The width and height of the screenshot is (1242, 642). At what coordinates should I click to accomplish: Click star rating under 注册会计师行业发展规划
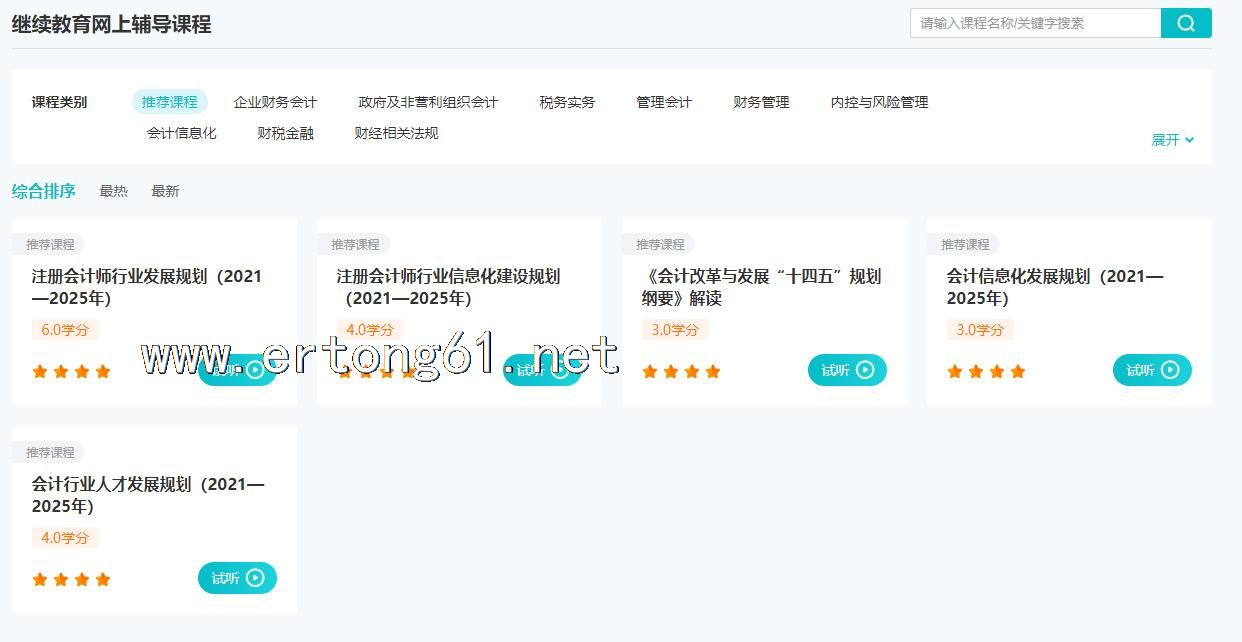pos(71,372)
